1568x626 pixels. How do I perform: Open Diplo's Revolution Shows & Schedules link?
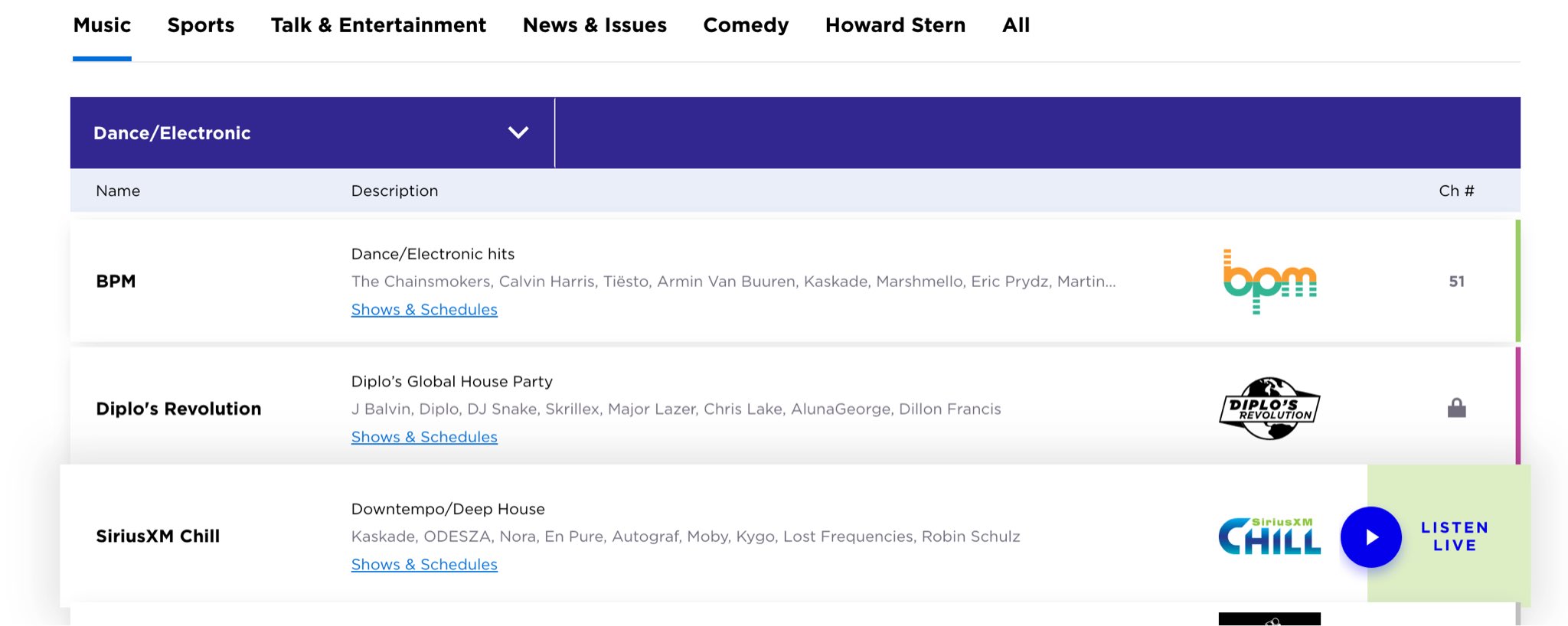pyautogui.click(x=424, y=437)
